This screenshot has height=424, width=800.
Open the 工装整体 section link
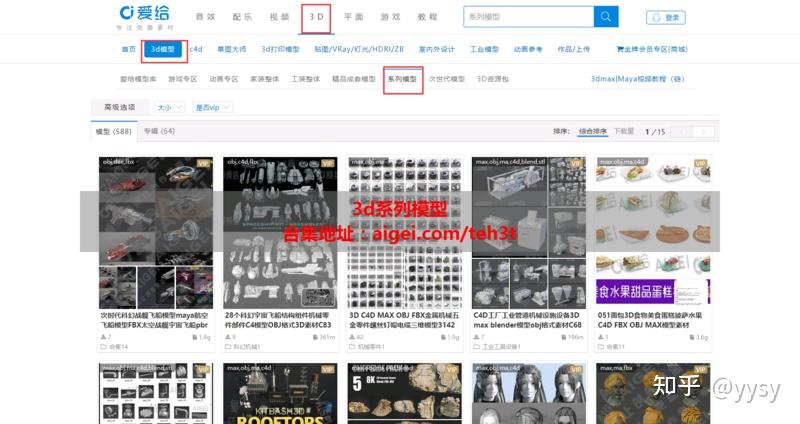(306, 79)
